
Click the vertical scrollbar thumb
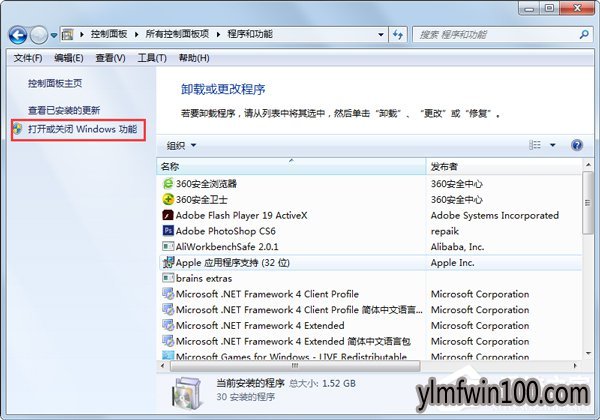point(587,203)
